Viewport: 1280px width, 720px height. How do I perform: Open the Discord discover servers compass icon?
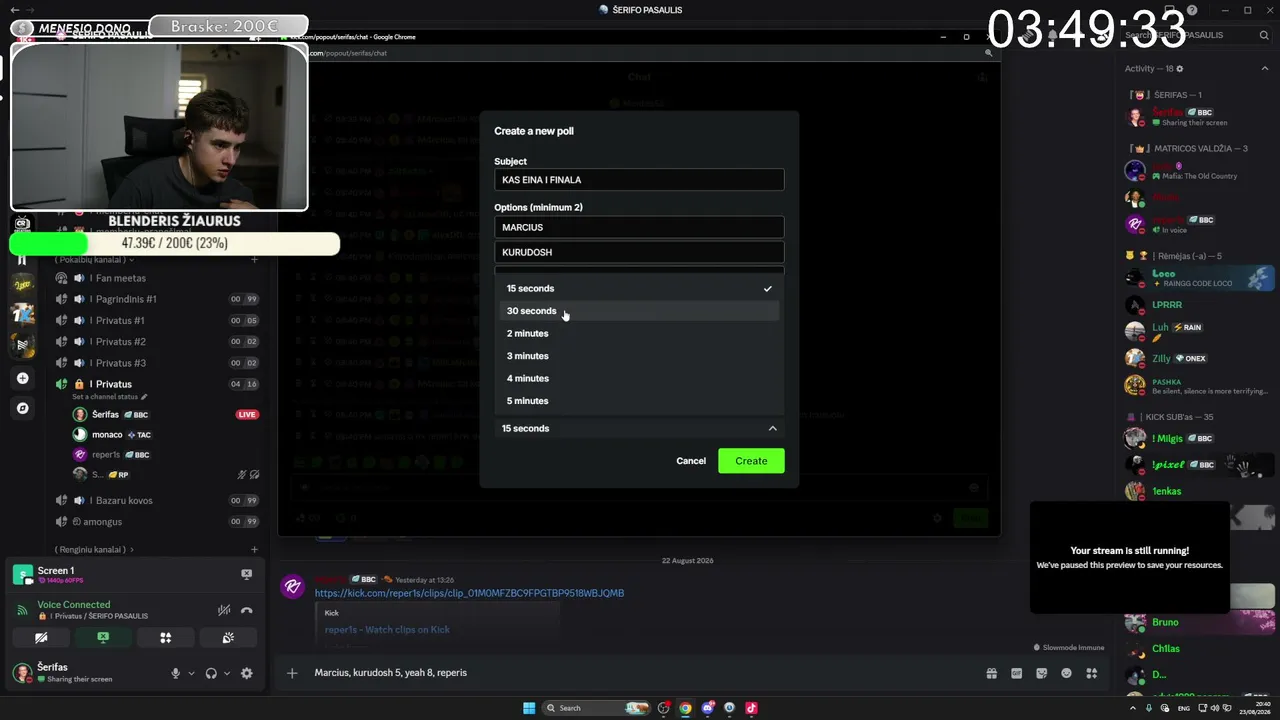click(23, 408)
